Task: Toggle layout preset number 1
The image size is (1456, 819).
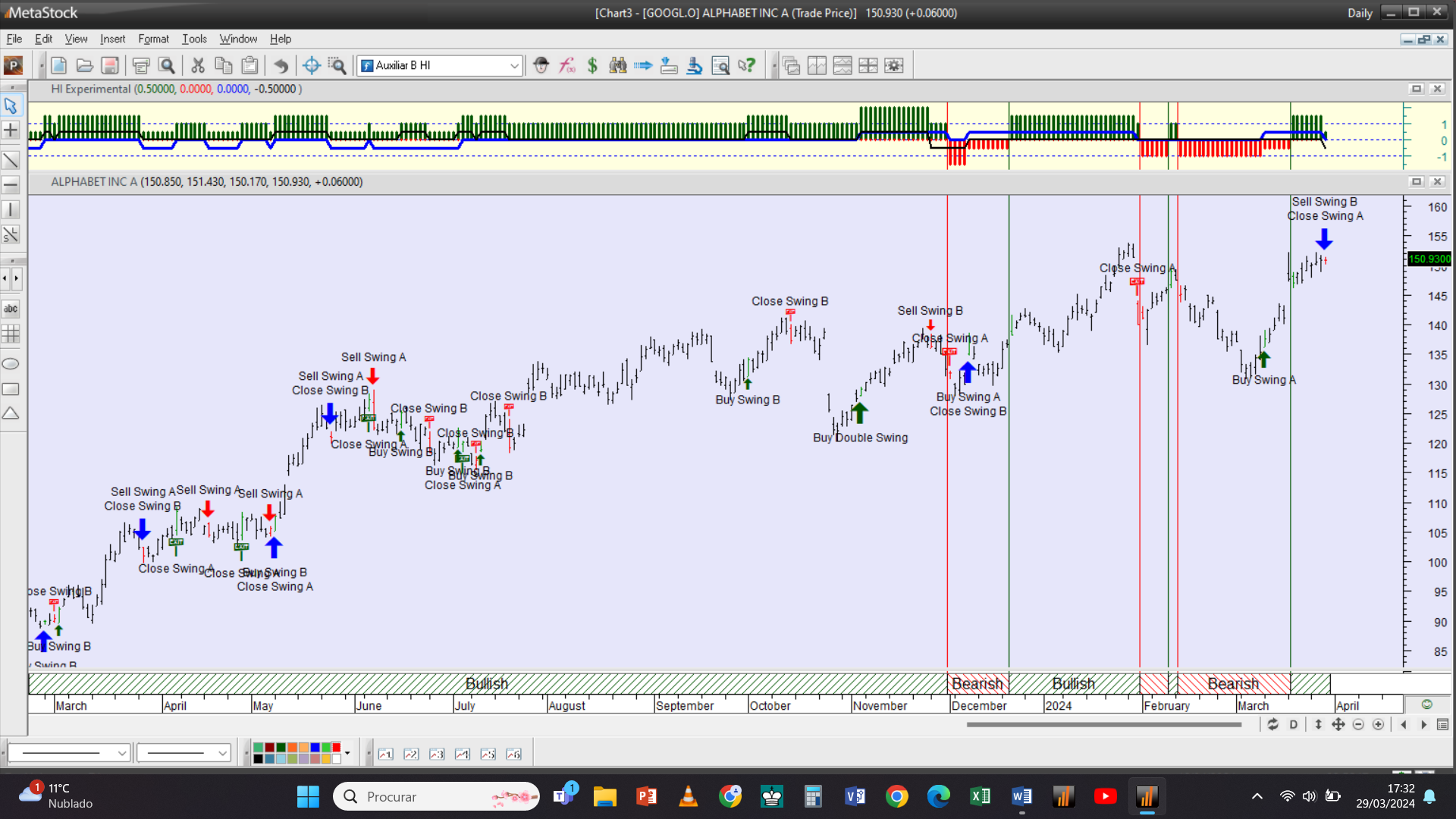Action: pyautogui.click(x=386, y=754)
